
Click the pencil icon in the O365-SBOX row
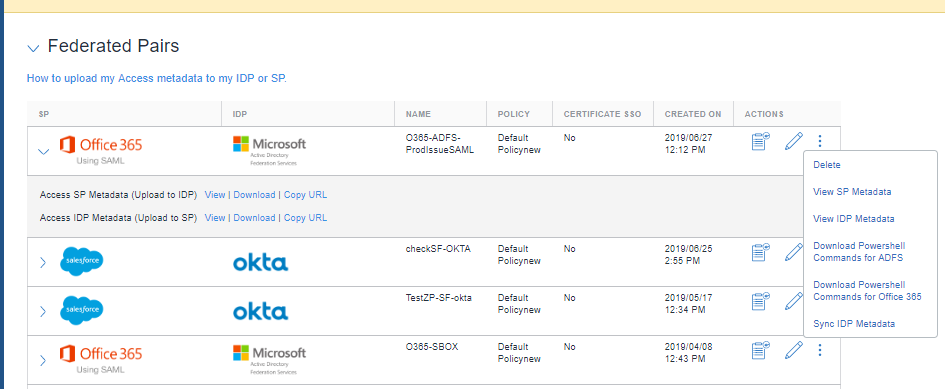pos(794,350)
